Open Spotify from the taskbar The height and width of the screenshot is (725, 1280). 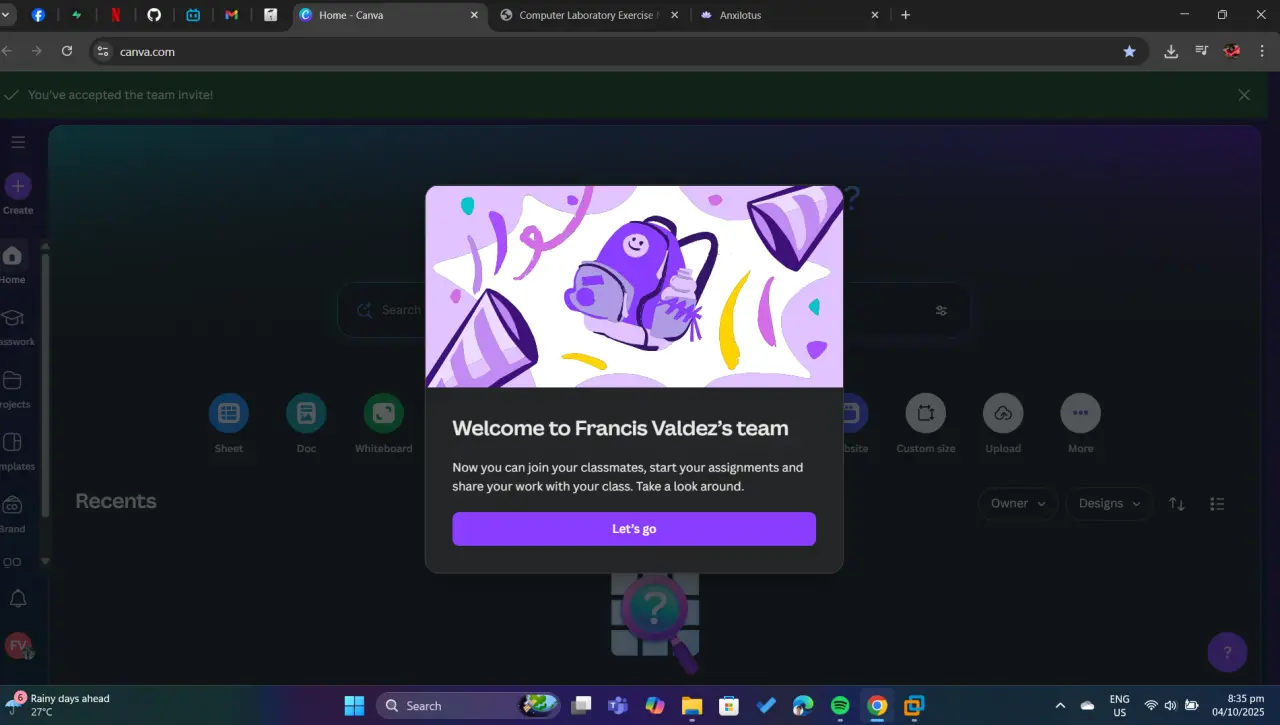pos(840,705)
